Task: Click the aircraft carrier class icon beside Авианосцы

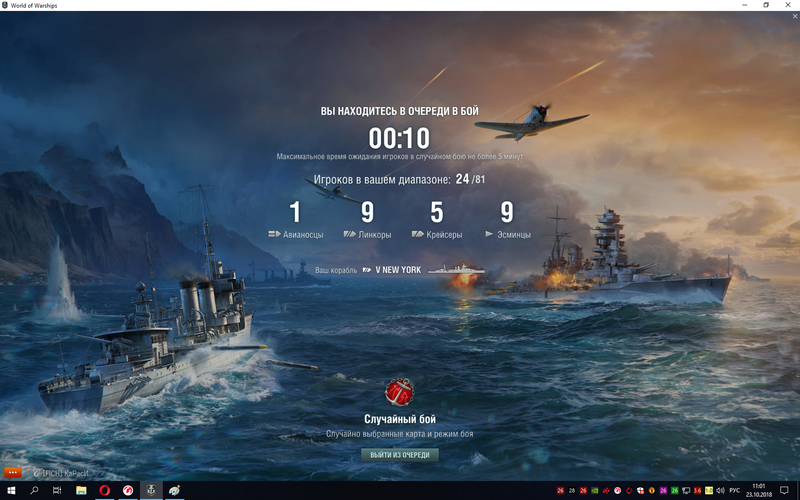Action: click(274, 234)
